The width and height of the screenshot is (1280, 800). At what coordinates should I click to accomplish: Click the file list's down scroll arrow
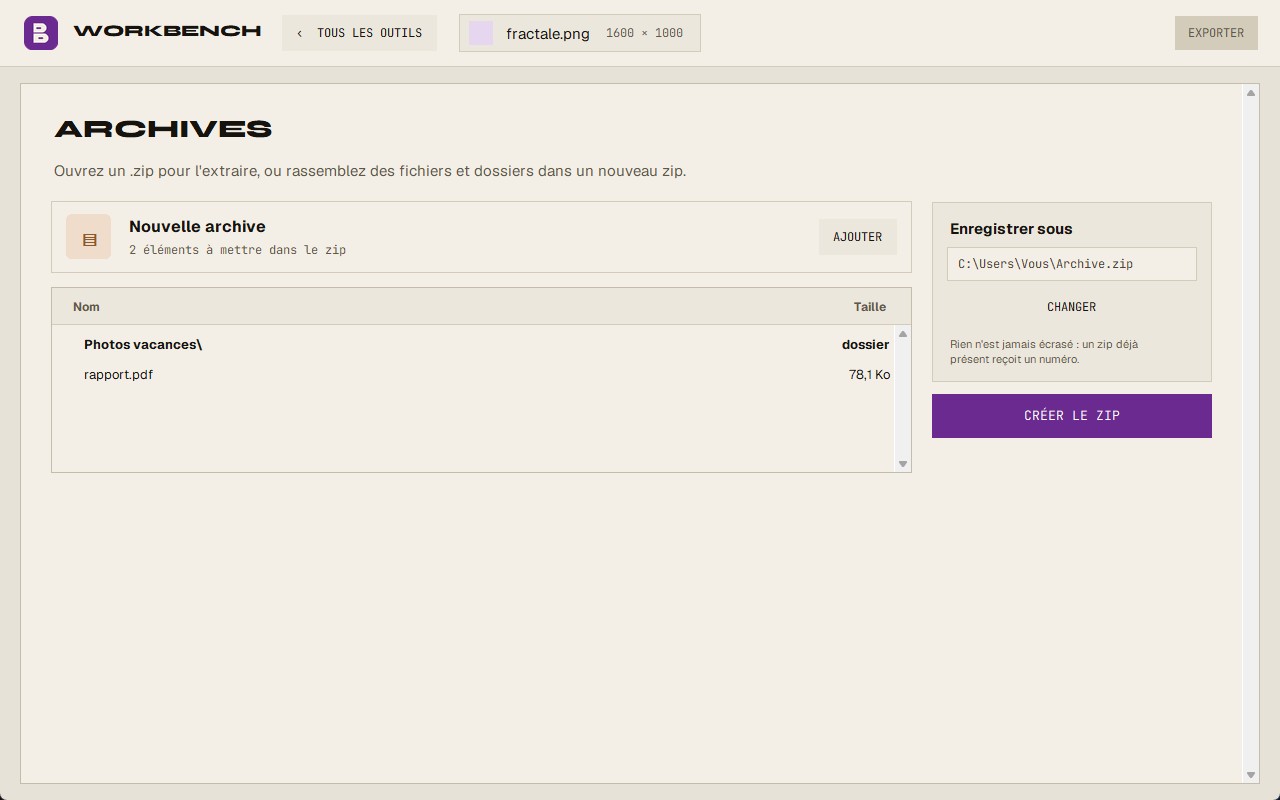click(903, 463)
